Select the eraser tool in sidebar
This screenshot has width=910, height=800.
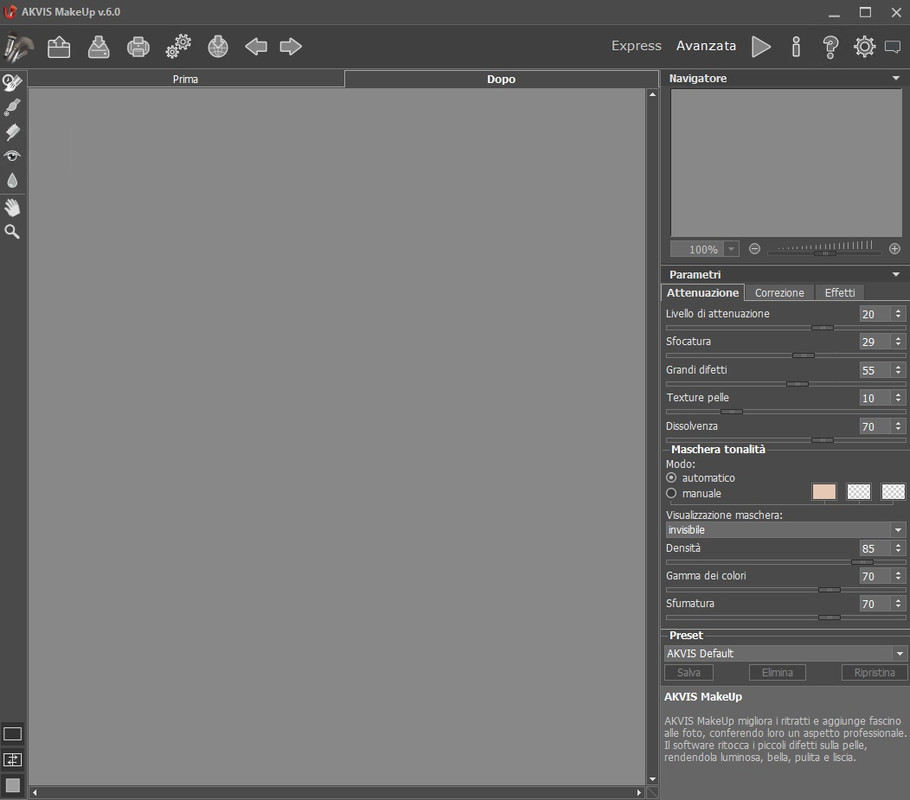[x=12, y=132]
